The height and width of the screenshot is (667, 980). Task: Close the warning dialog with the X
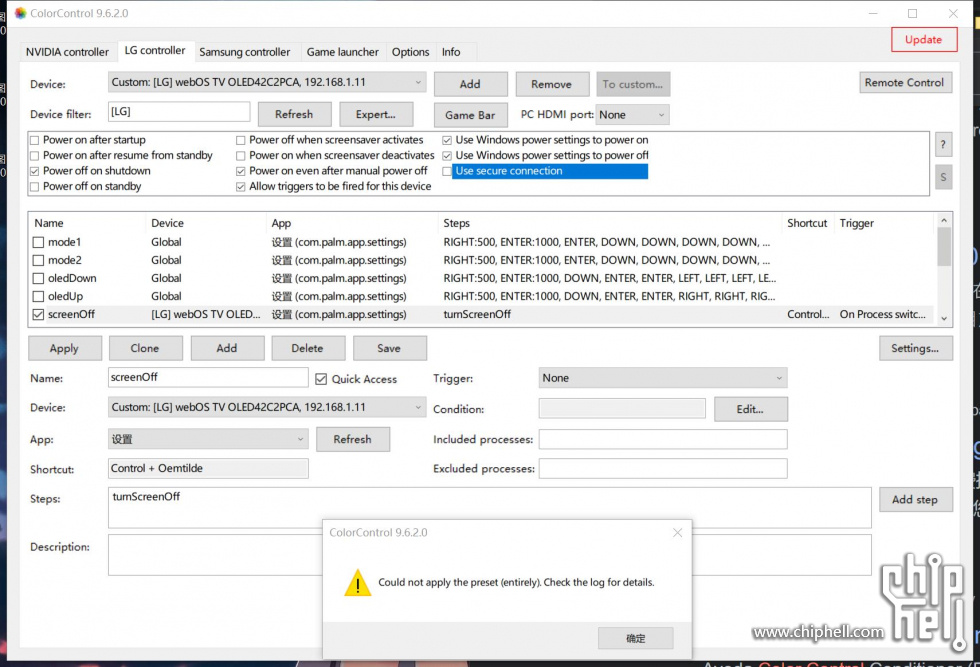coord(678,533)
